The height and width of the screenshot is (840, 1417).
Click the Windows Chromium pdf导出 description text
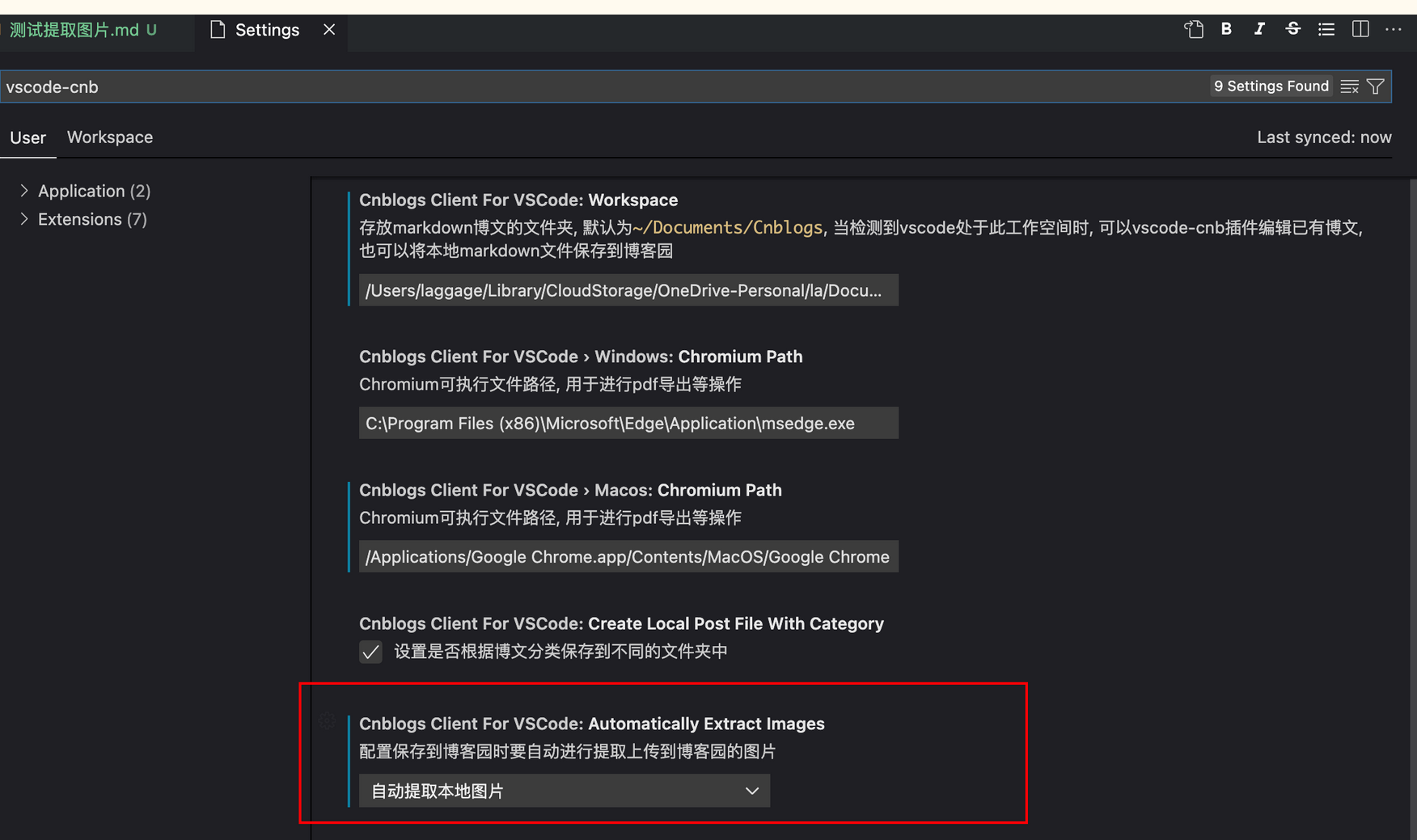[550, 384]
